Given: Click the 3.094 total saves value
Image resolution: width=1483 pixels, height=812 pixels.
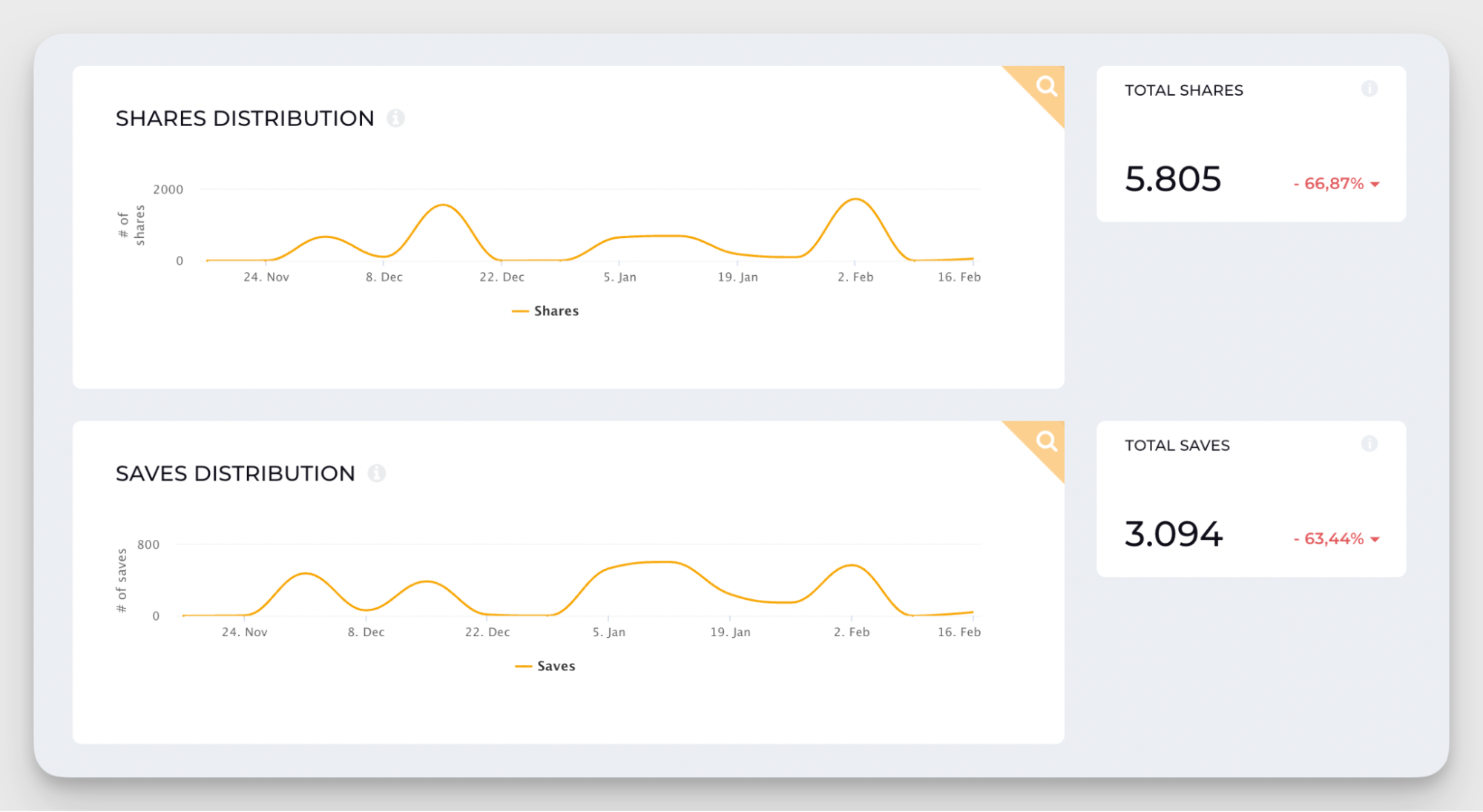Looking at the screenshot, I should click(1174, 533).
